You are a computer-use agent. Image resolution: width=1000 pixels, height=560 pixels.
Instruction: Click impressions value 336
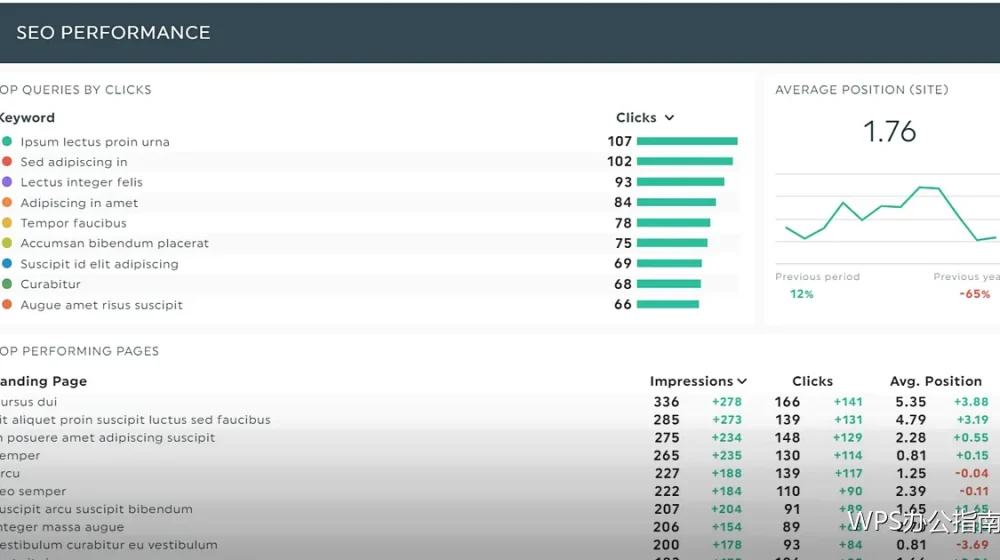pos(666,402)
